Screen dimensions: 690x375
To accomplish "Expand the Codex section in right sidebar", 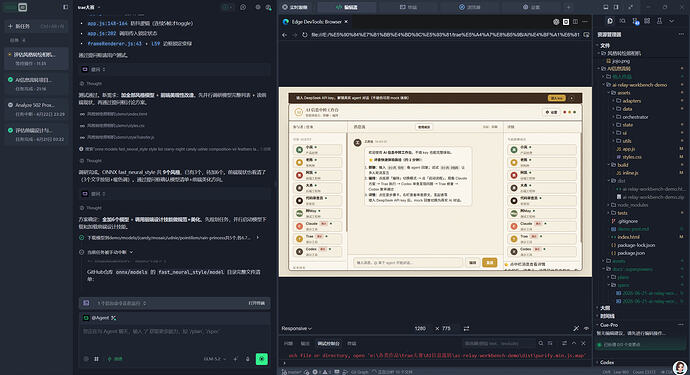I will click(x=607, y=362).
